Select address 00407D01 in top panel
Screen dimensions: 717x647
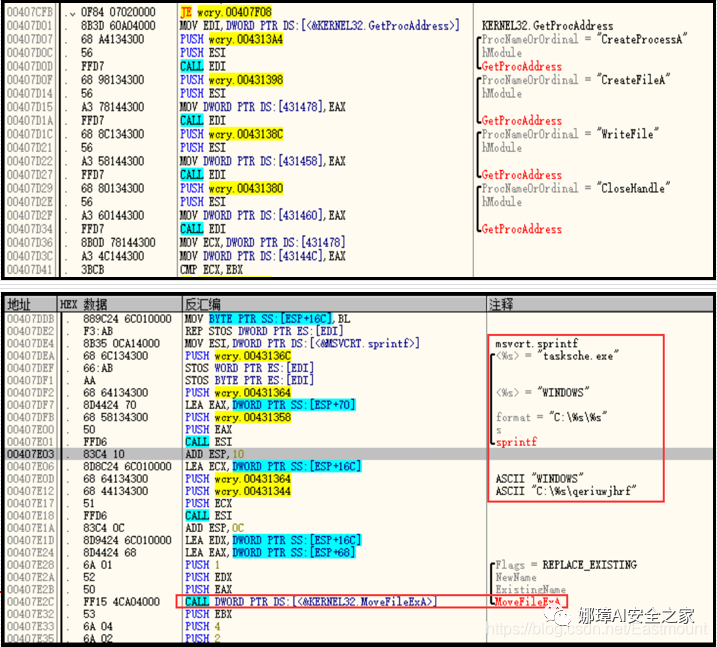pyautogui.click(x=30, y=26)
